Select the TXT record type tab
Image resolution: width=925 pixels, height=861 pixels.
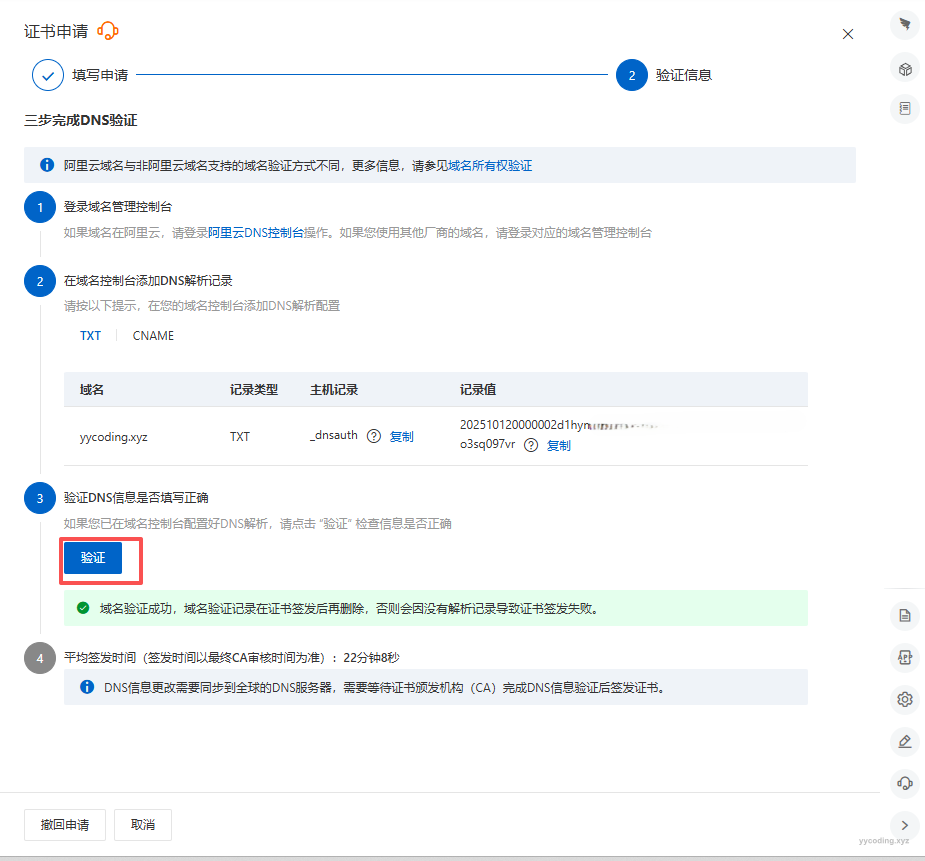tap(91, 336)
